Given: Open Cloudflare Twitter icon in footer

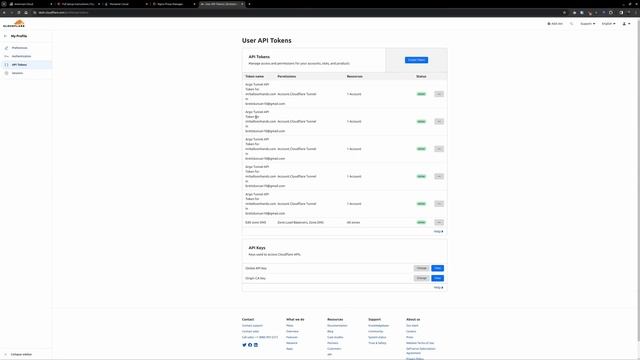Looking at the screenshot, I should click(244, 345).
